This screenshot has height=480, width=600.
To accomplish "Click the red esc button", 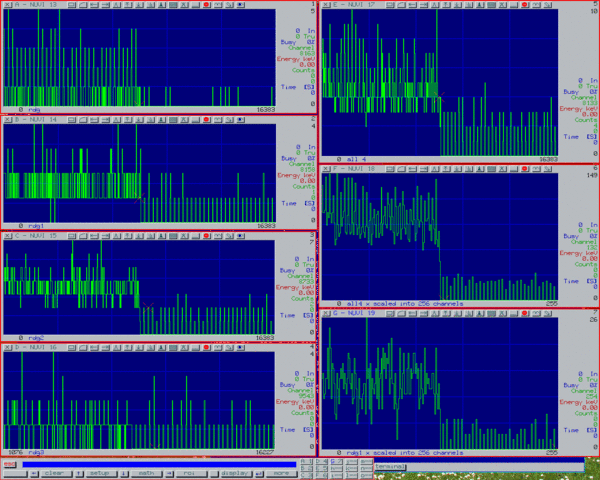I will [x=10, y=464].
